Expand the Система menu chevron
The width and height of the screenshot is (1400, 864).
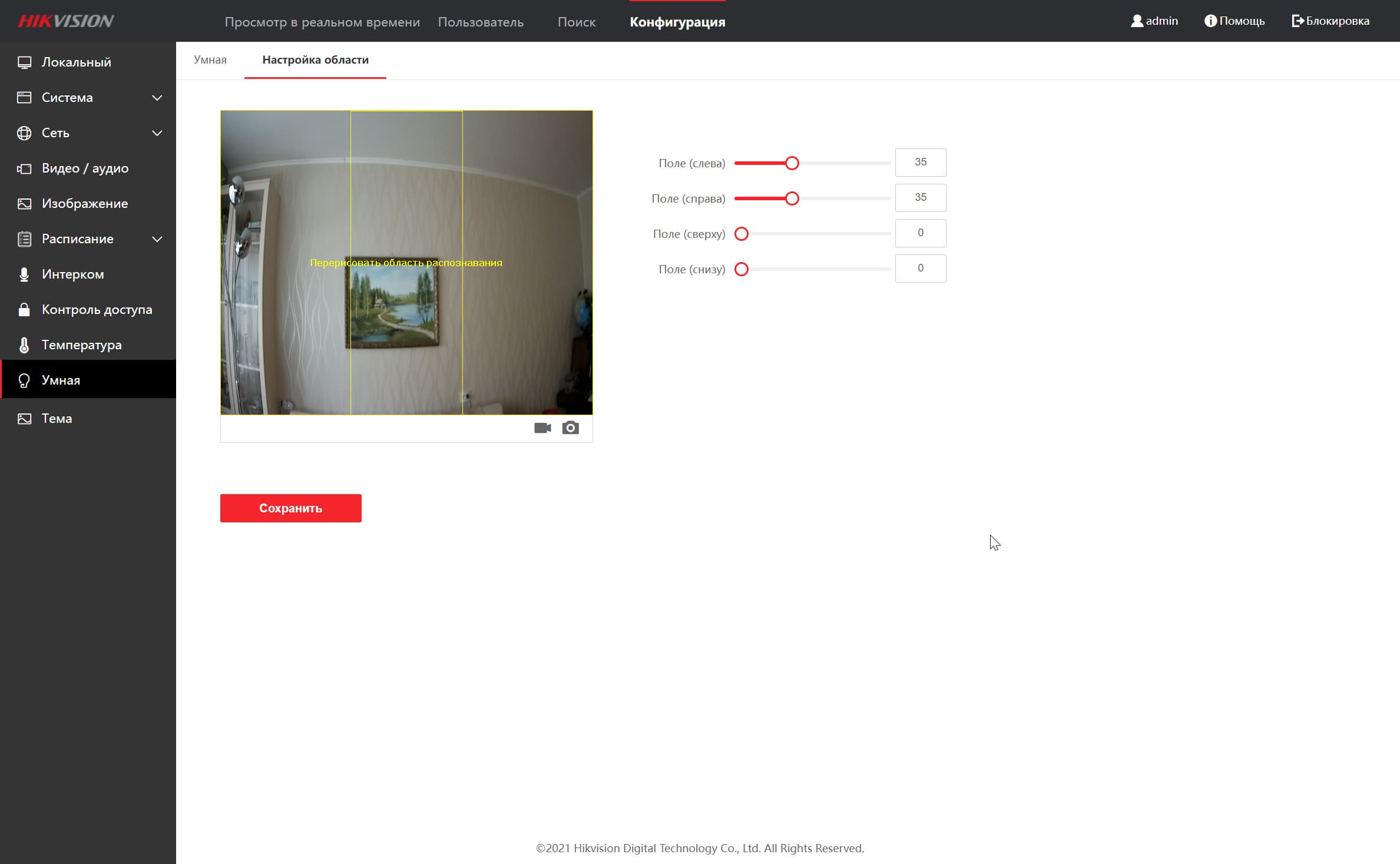pos(157,98)
